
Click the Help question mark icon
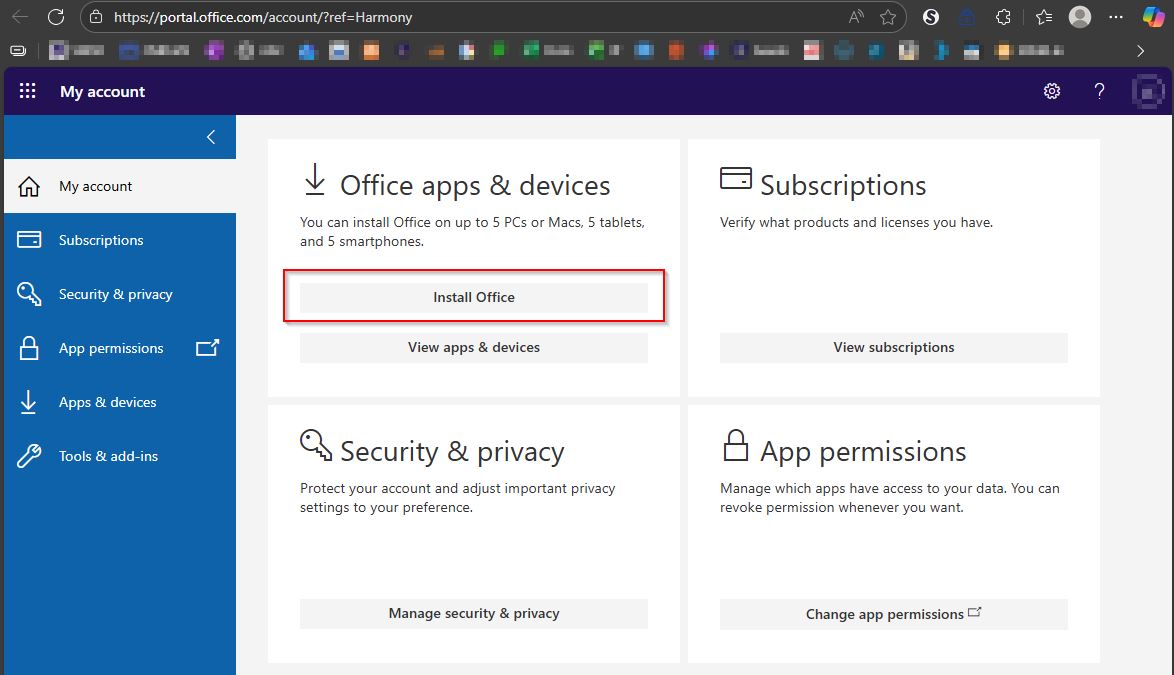[1100, 91]
